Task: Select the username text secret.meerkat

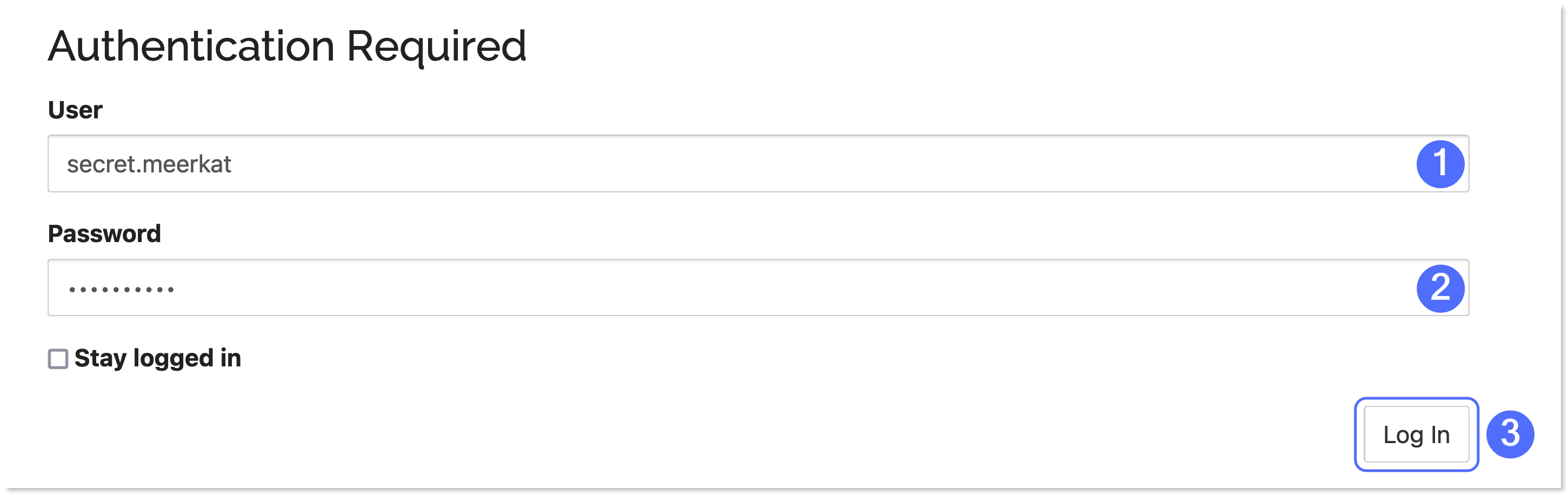Action: 149,164
